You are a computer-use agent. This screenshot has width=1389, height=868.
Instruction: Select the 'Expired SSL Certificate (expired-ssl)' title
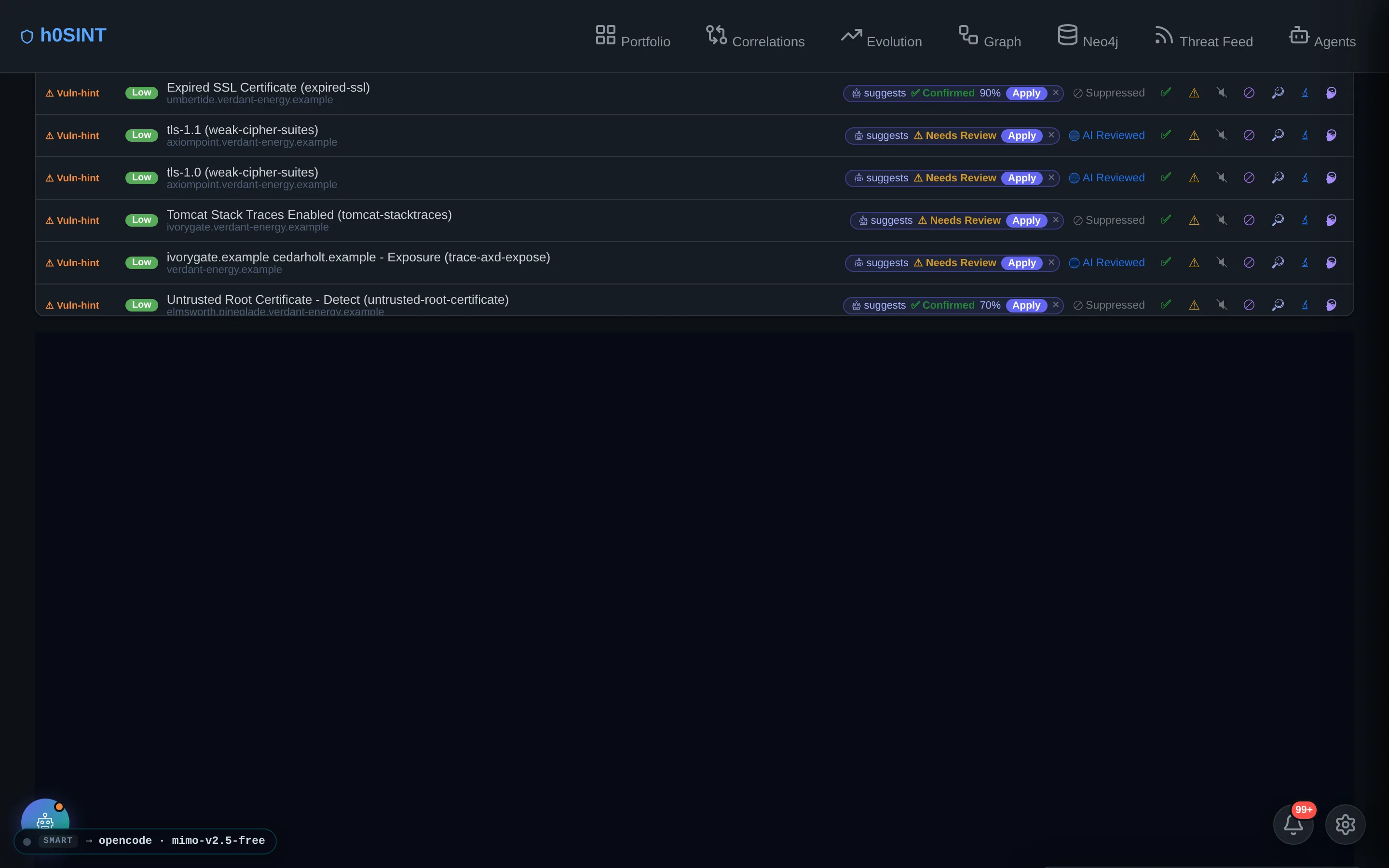pos(268,87)
